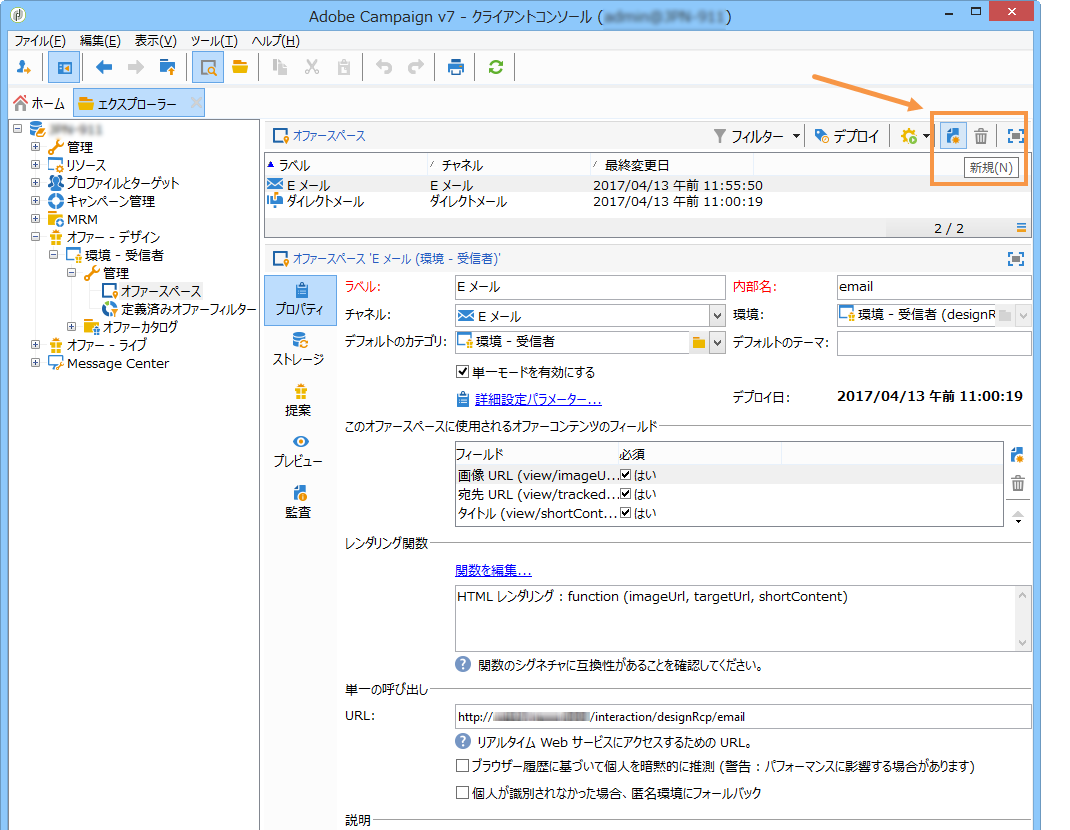Browse folder for デフォルトのカテゴリ

coord(699,342)
